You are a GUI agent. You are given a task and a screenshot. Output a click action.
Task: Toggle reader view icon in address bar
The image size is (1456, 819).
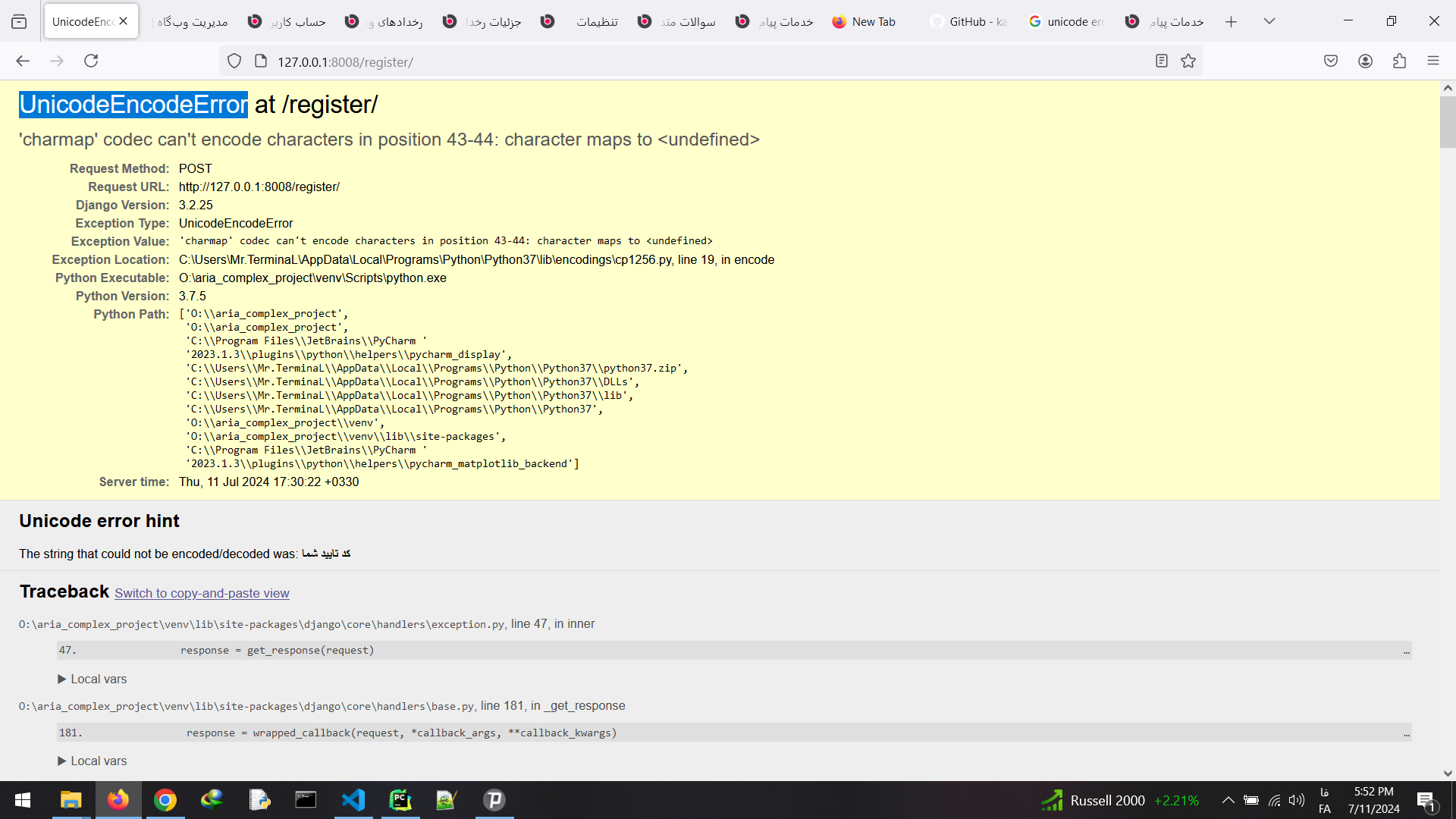[1161, 61]
